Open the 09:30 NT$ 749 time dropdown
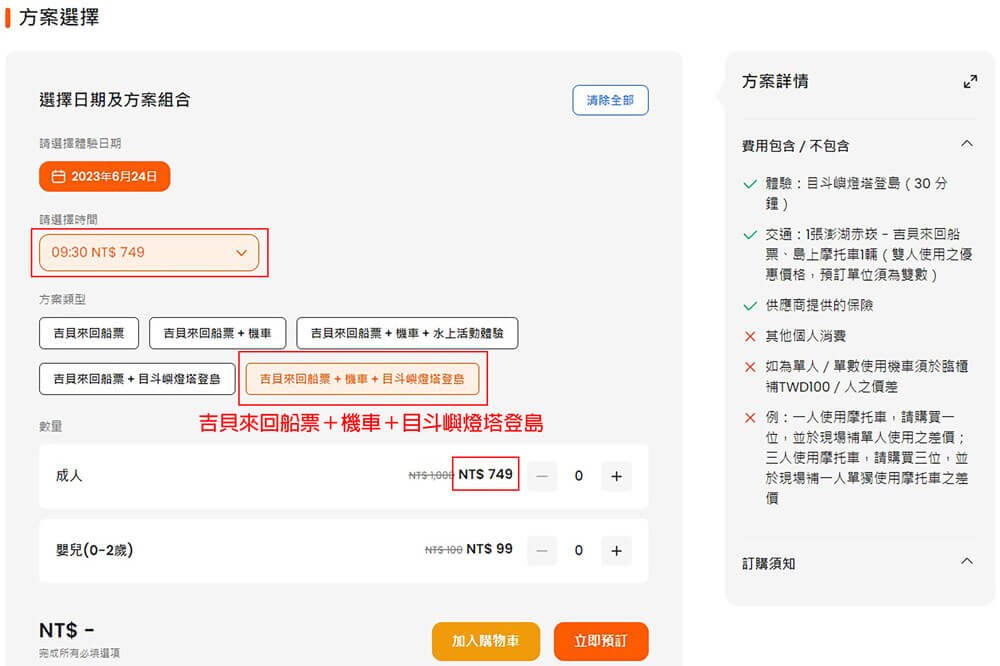This screenshot has width=1000, height=666. (x=149, y=253)
